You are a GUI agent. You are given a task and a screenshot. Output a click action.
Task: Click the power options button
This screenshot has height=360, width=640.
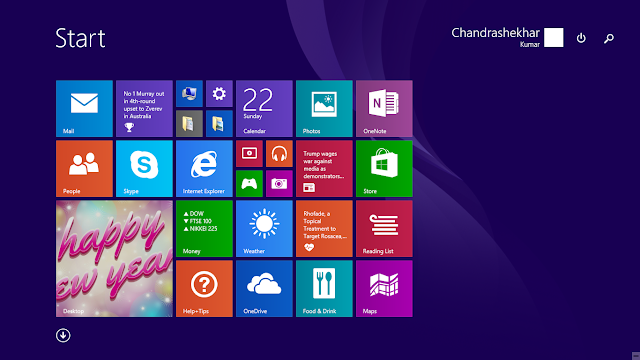point(581,38)
